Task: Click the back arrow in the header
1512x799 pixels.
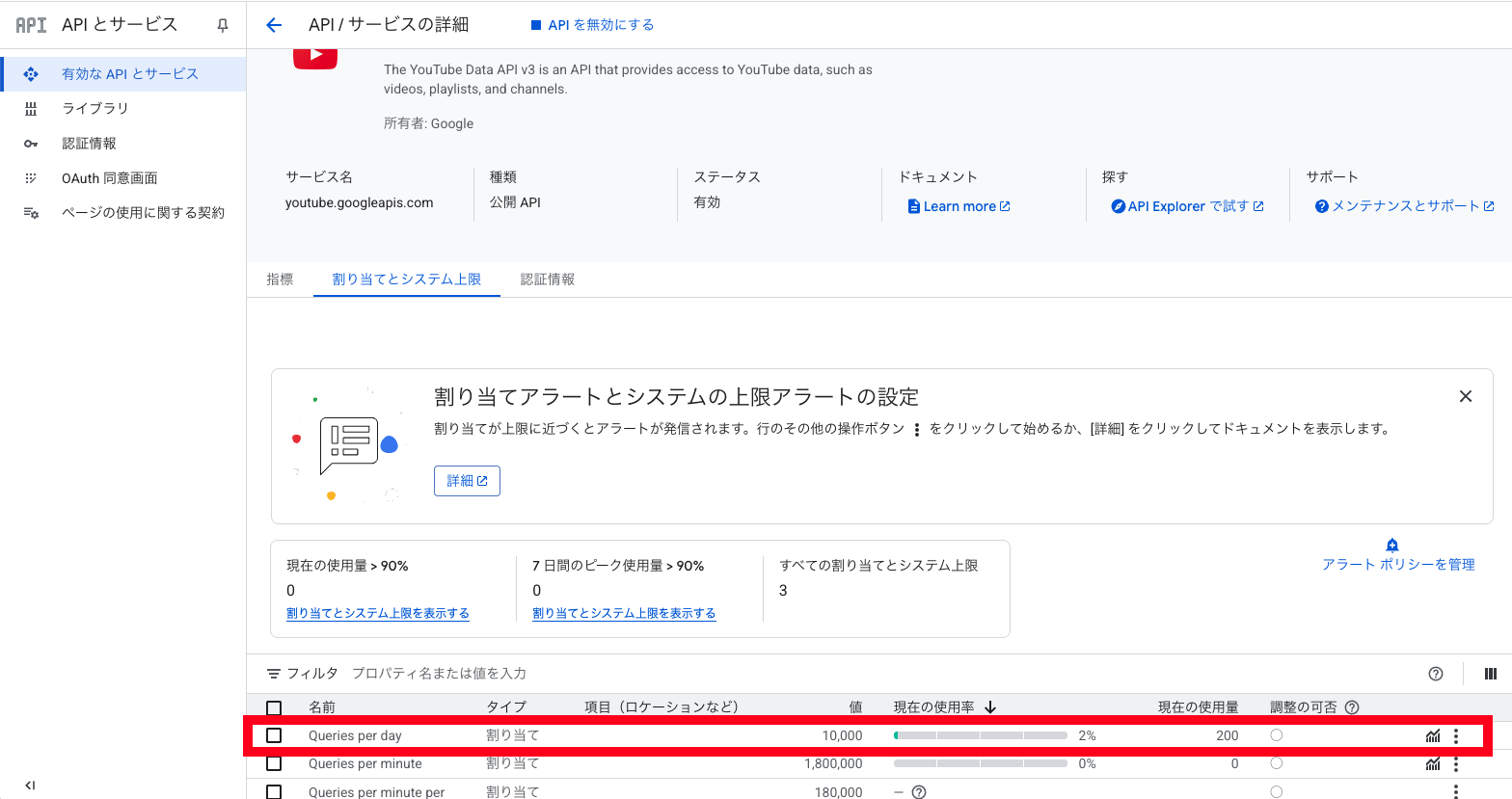Action: point(274,25)
